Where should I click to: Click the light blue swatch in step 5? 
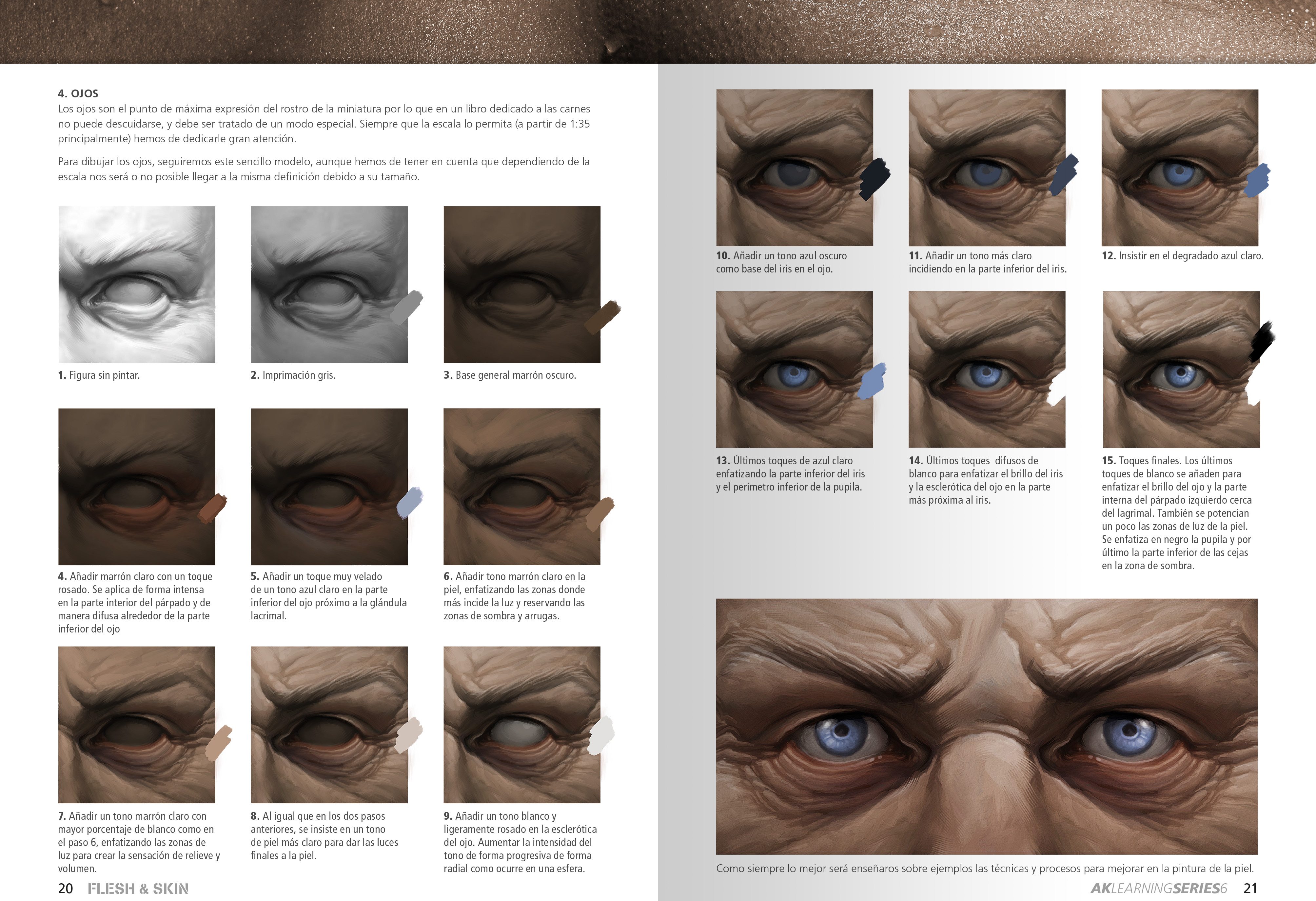tap(409, 502)
